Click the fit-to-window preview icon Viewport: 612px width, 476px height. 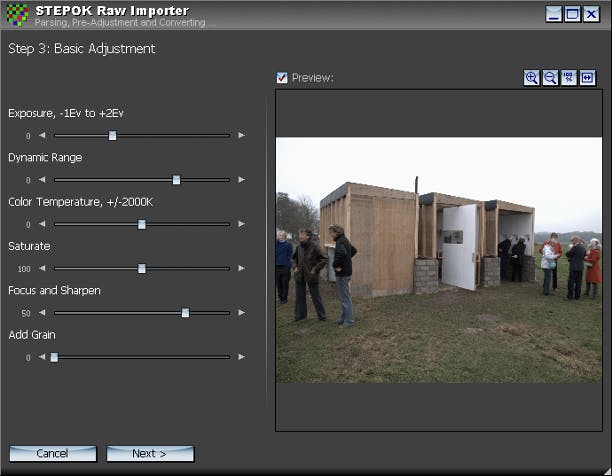[587, 78]
